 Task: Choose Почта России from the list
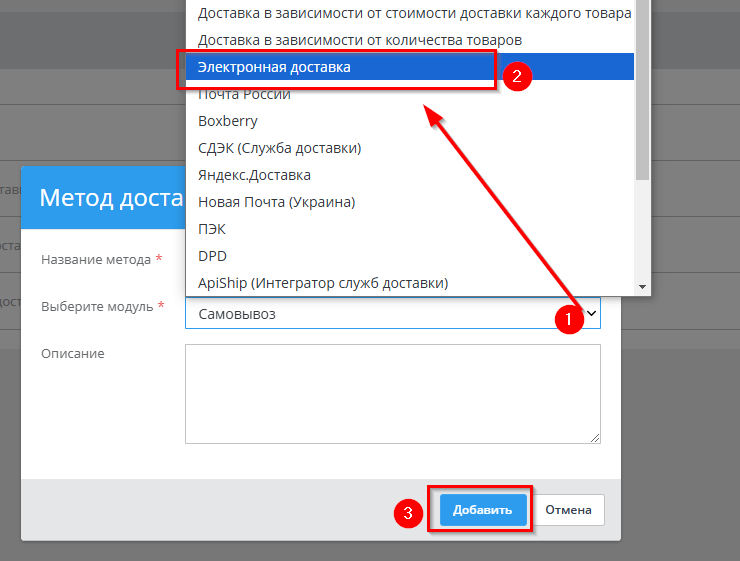pos(245,94)
